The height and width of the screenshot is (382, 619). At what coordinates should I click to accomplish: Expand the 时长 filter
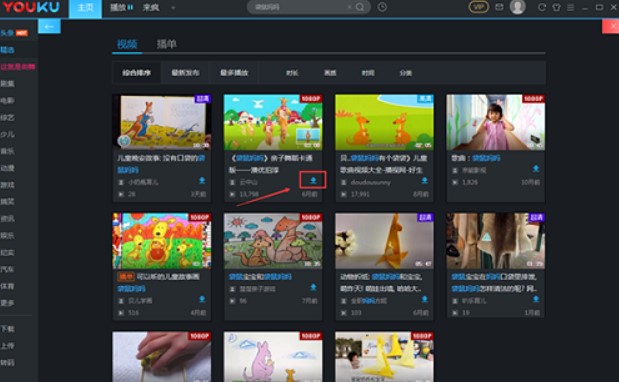tap(292, 73)
